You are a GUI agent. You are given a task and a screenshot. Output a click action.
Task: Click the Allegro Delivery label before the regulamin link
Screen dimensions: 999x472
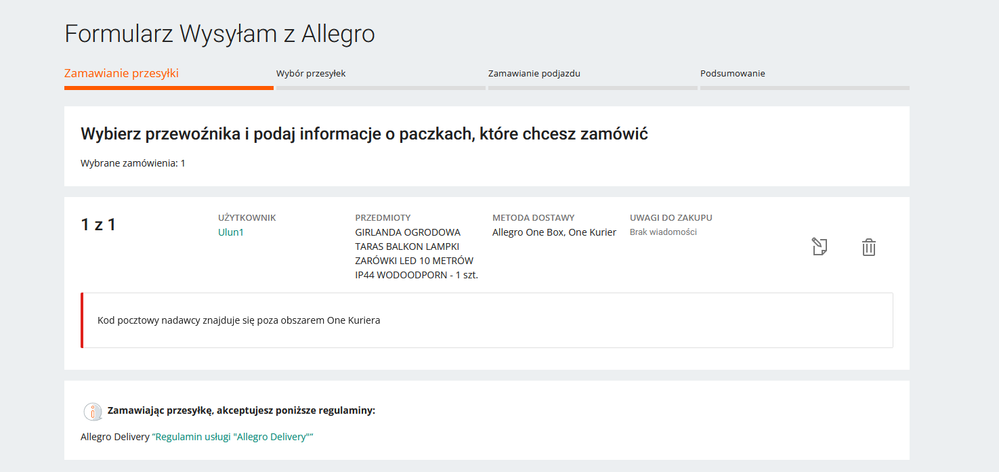click(115, 438)
